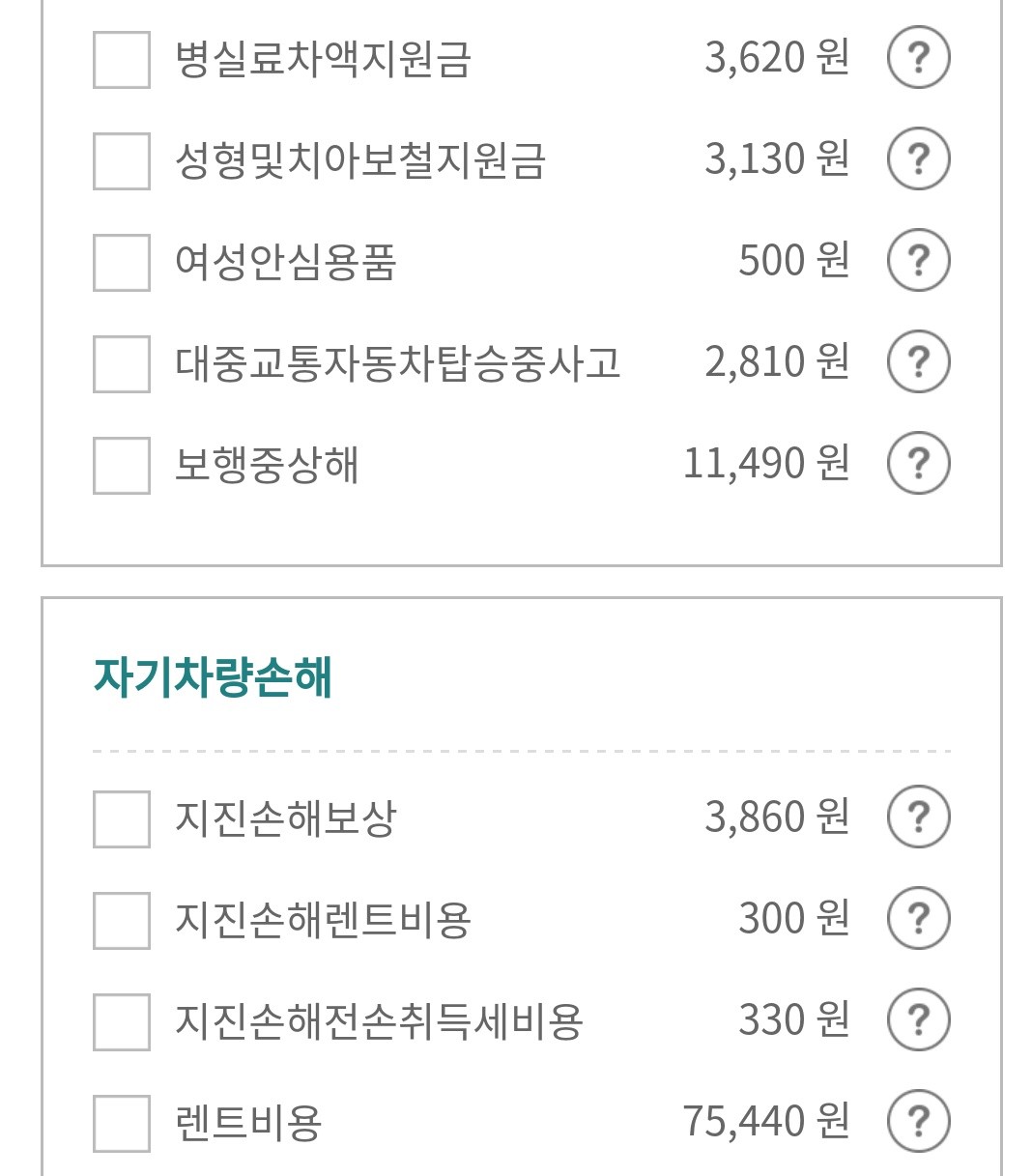The width and height of the screenshot is (1032, 1176).
Task: Tap question mark next to 지진손해전손취득세비용
Action: coord(918,1020)
